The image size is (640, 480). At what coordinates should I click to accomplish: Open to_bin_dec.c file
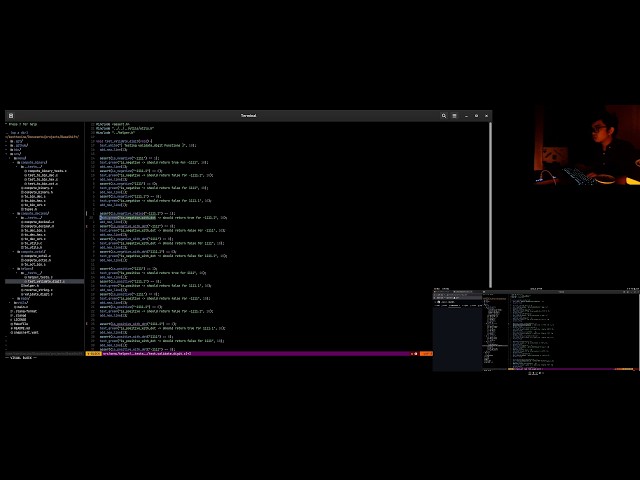33,196
